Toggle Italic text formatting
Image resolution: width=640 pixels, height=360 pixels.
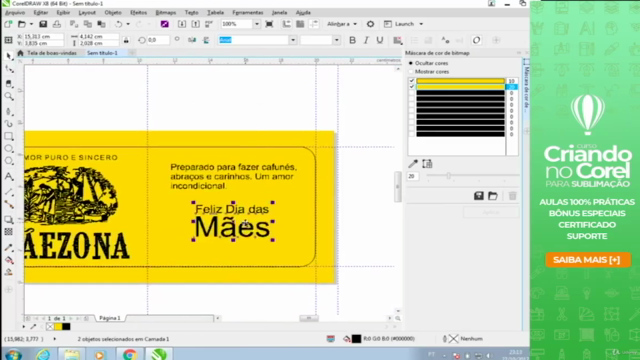tap(366, 40)
